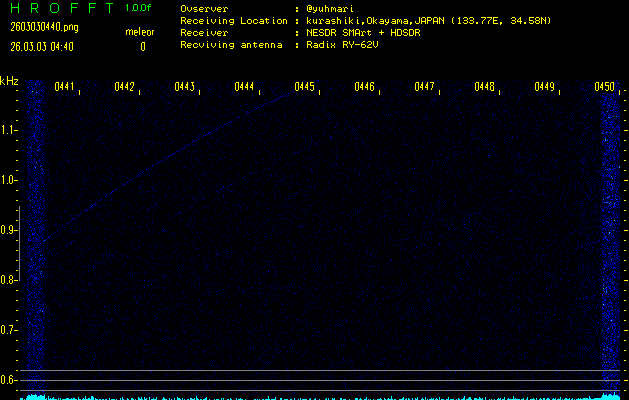Select the NESDR SMArt + HDSDR receiver text
This screenshot has height=400, width=629.
(365, 32)
